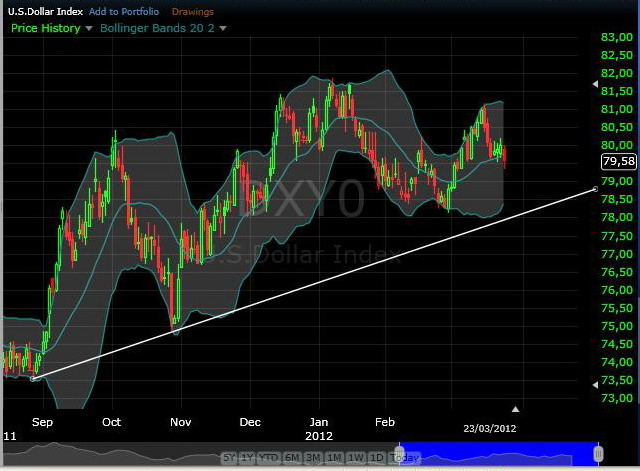Screen dimensions: 640x471
Task: Click the 23/03/2012 date label
Action: [x=489, y=429]
